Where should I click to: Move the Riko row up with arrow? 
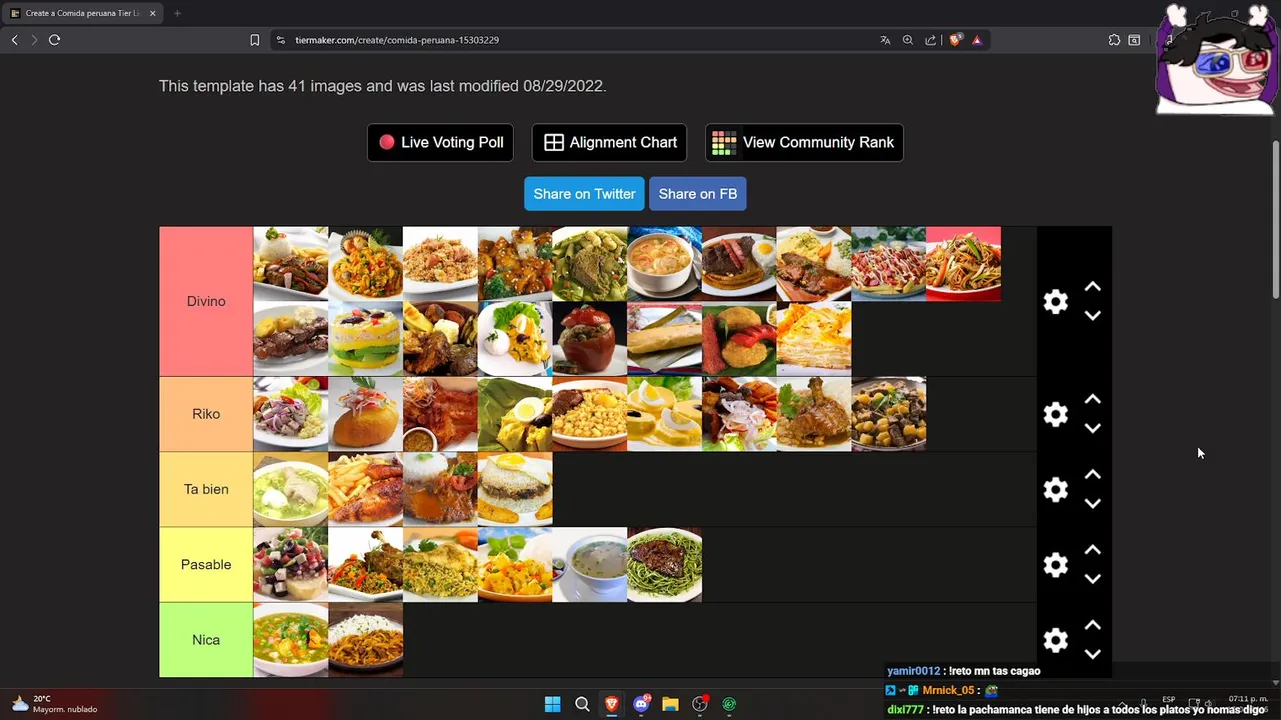1093,399
